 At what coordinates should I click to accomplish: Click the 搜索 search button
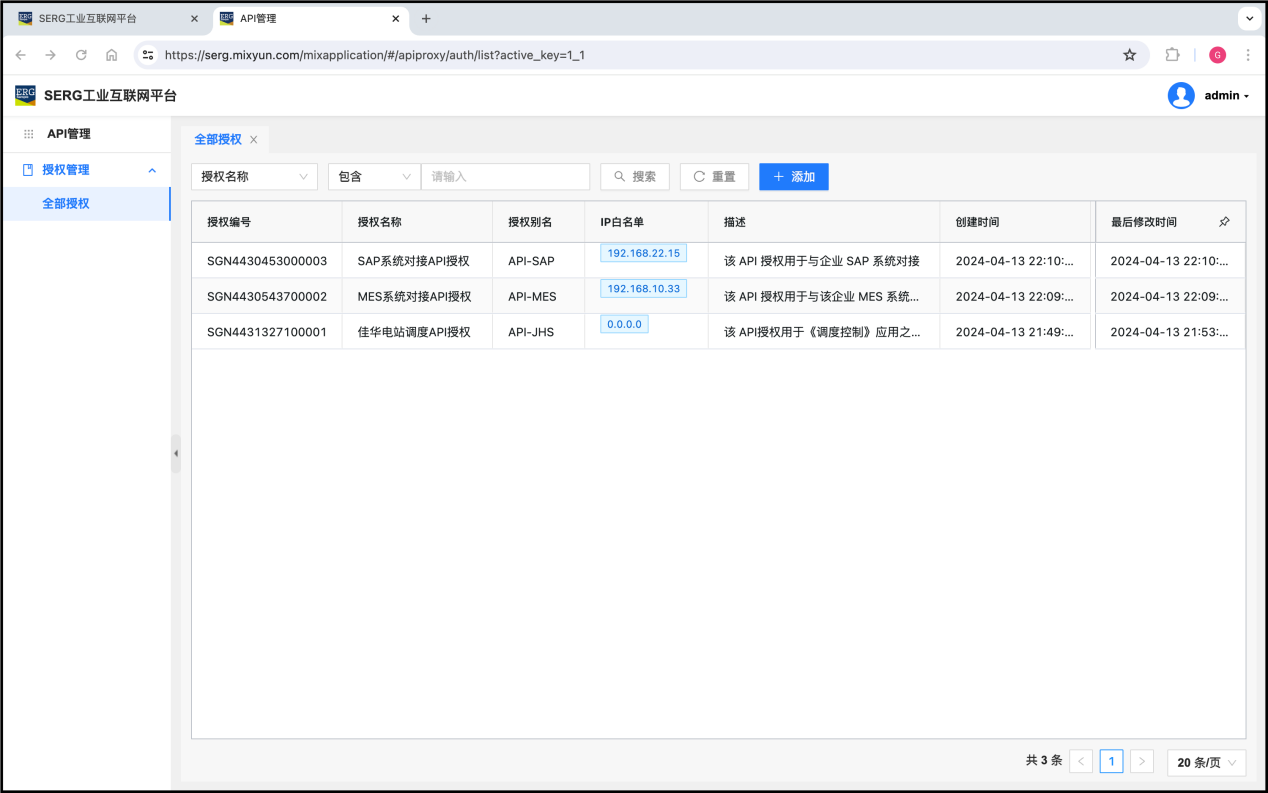click(635, 177)
